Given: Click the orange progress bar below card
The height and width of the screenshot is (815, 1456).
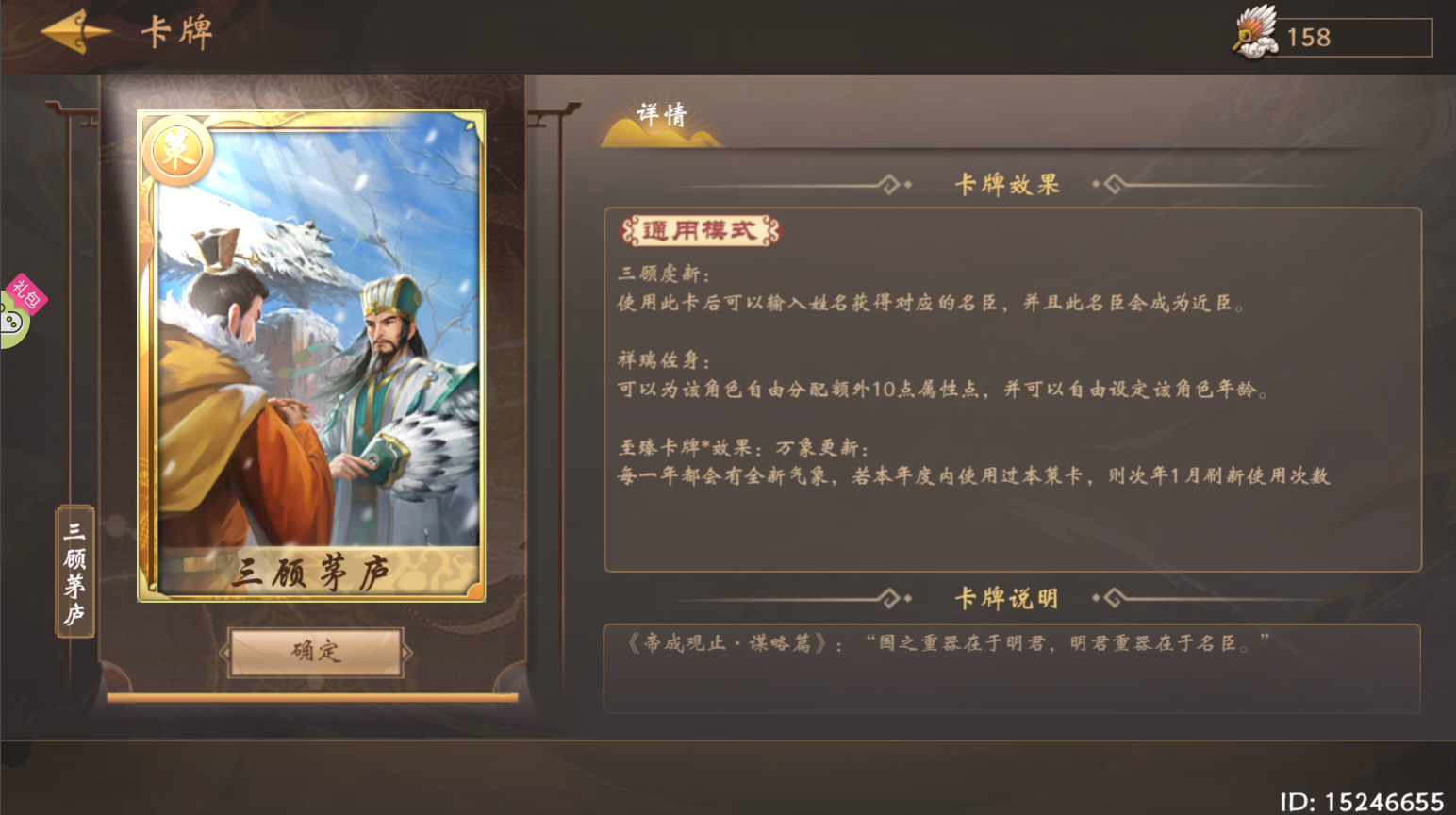Looking at the screenshot, I should (312, 698).
